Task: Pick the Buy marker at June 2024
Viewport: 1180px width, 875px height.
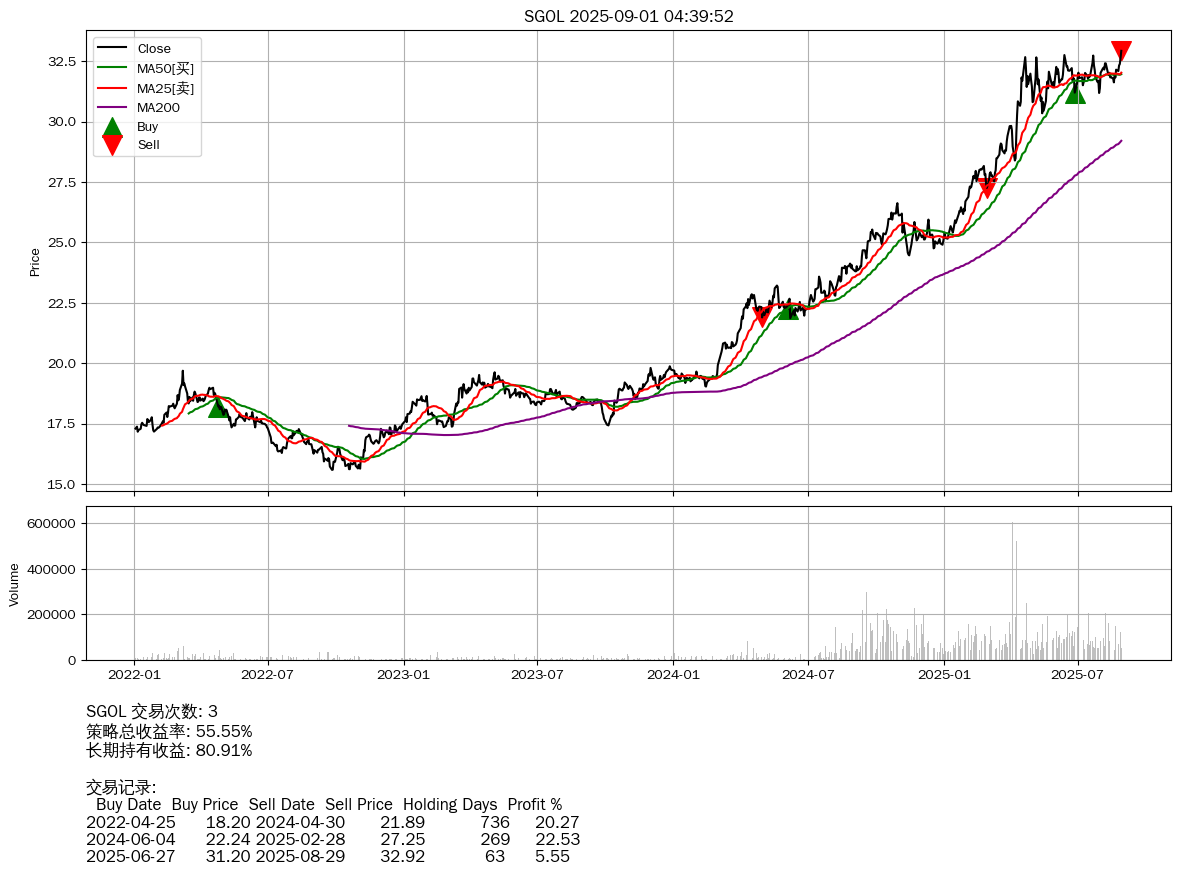Action: (x=788, y=310)
